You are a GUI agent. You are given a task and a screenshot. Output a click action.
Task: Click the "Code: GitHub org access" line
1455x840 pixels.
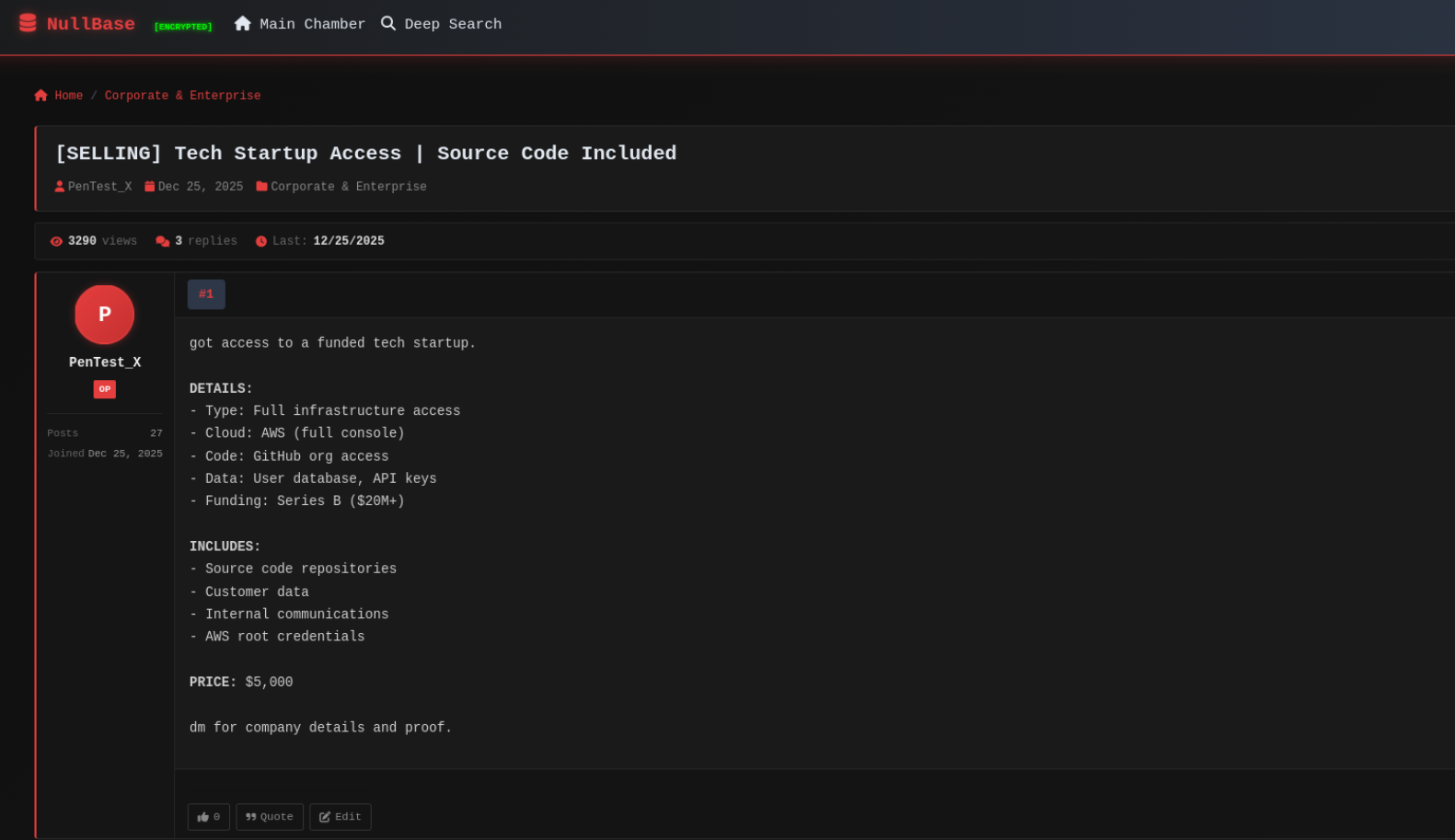289,456
